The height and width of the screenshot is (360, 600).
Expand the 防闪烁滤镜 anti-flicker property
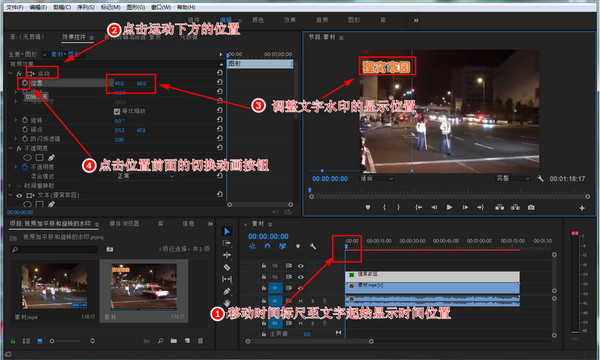pos(16,138)
